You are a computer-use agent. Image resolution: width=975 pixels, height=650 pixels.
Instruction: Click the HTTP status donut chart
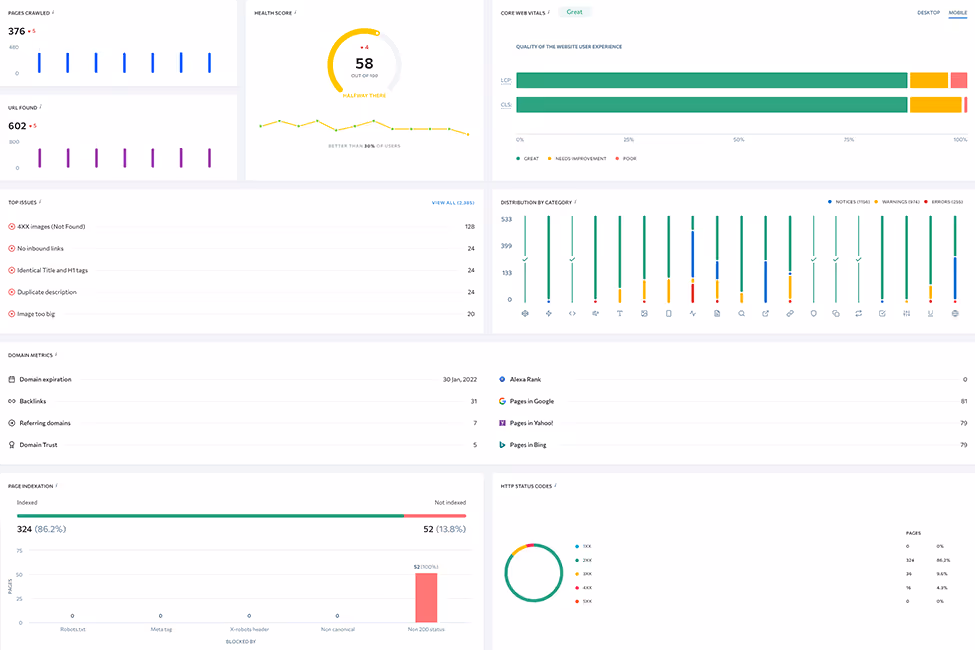point(534,573)
